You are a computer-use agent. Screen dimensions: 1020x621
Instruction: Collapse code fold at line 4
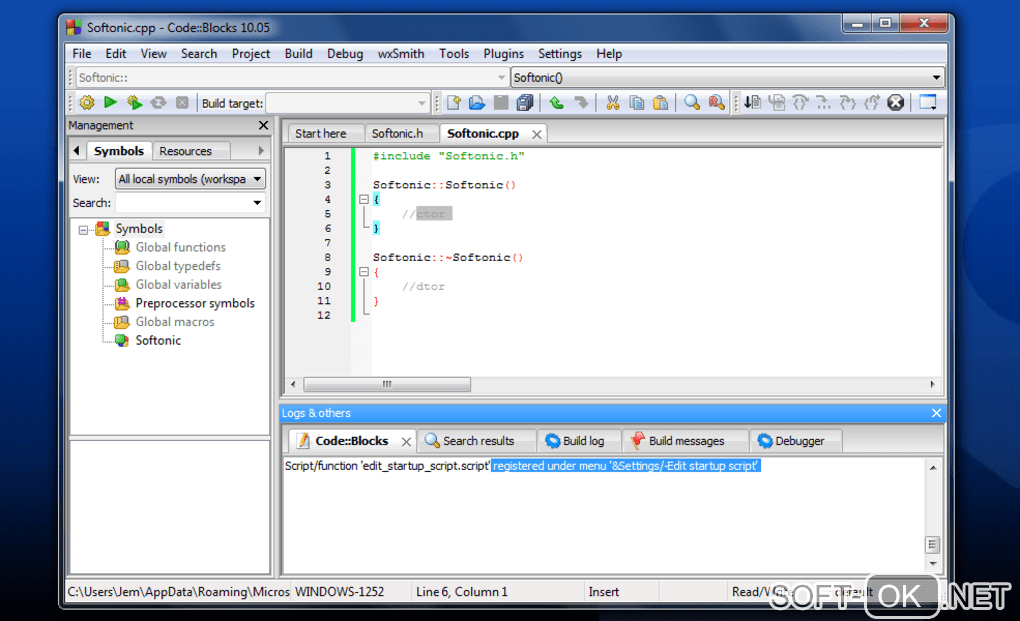[364, 200]
